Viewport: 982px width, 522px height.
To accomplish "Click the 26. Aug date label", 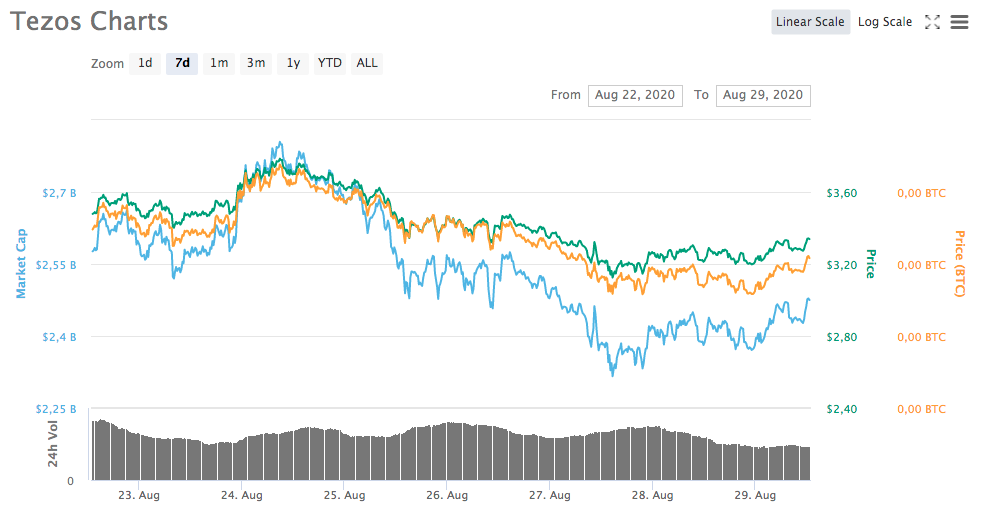I will click(447, 495).
